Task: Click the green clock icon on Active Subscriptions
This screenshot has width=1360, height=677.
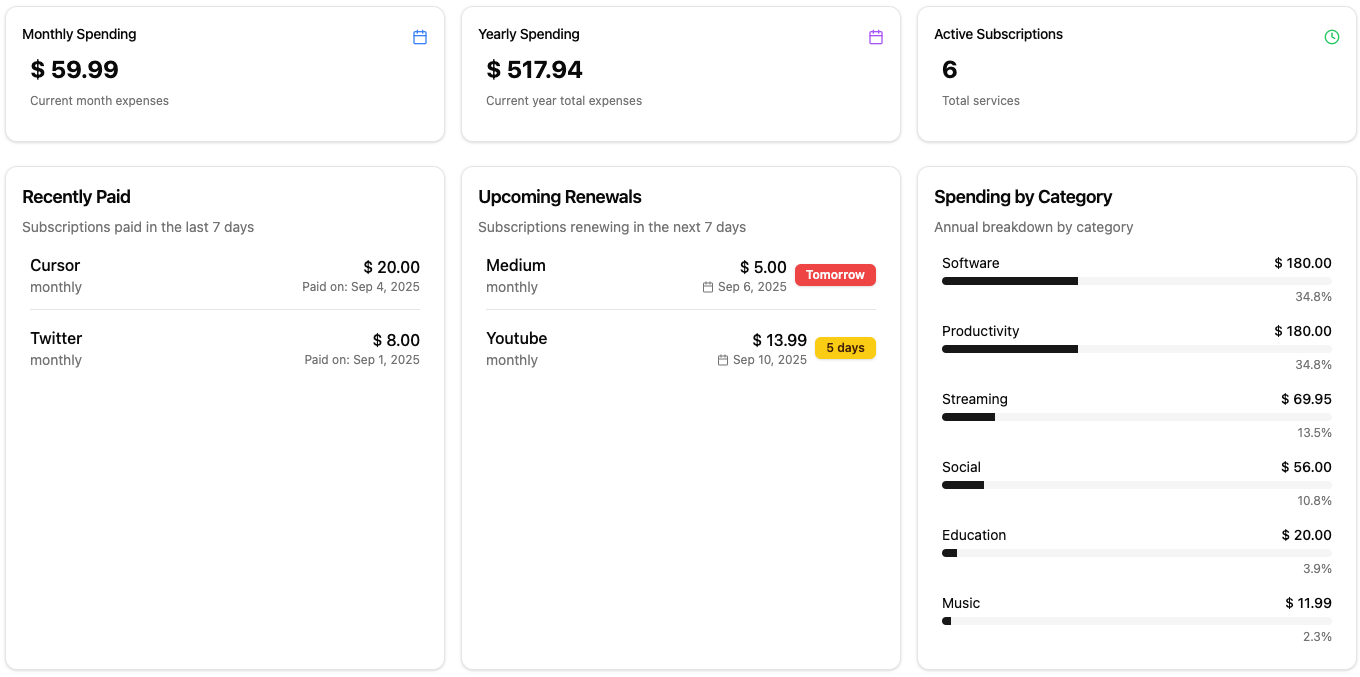Action: [1332, 37]
